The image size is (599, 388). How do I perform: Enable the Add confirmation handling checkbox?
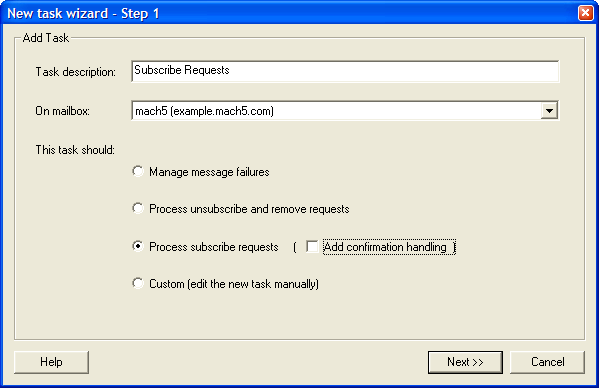coord(312,247)
